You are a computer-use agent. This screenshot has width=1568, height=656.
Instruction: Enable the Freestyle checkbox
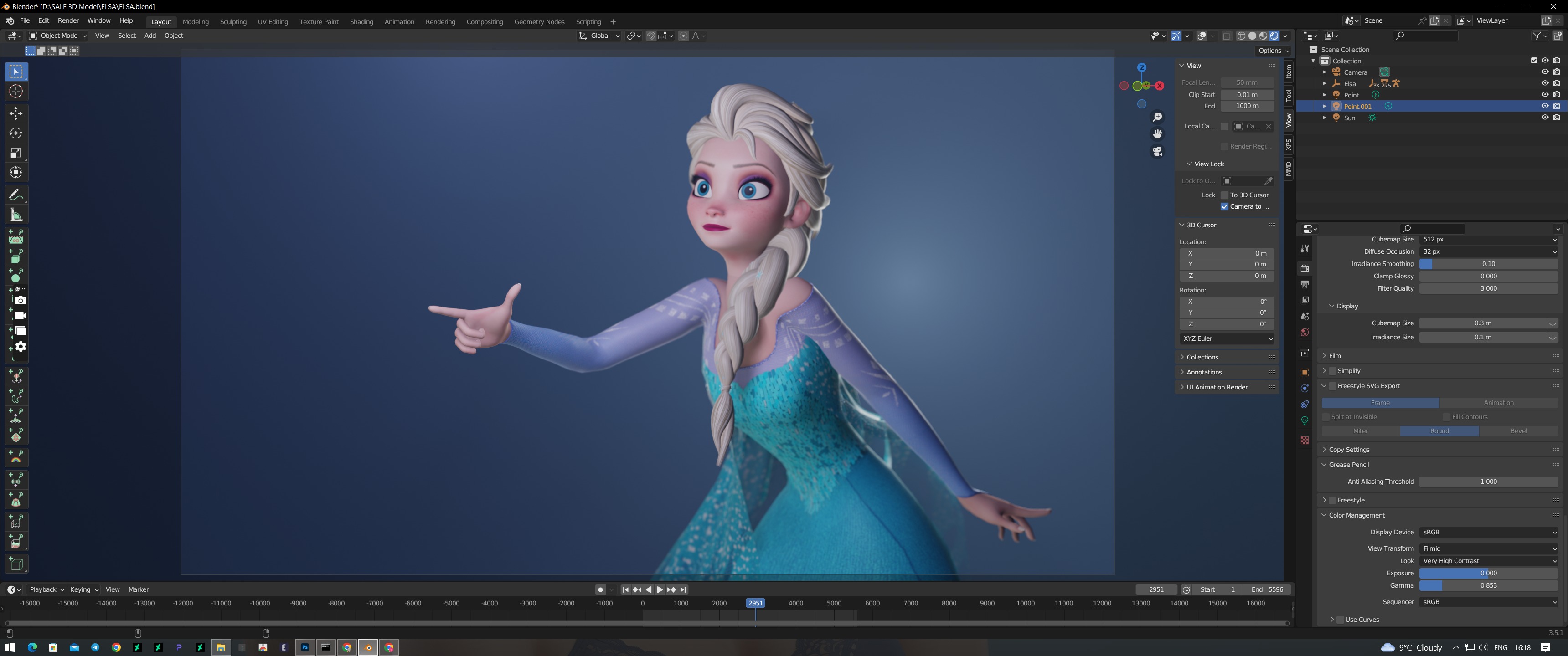[x=1332, y=500]
